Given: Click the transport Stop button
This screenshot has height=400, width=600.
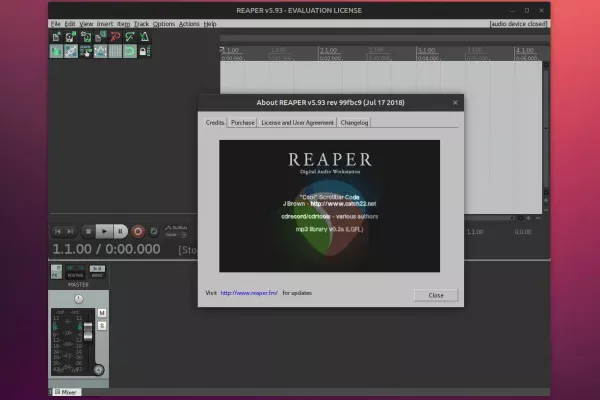Looking at the screenshot, I should [88, 231].
